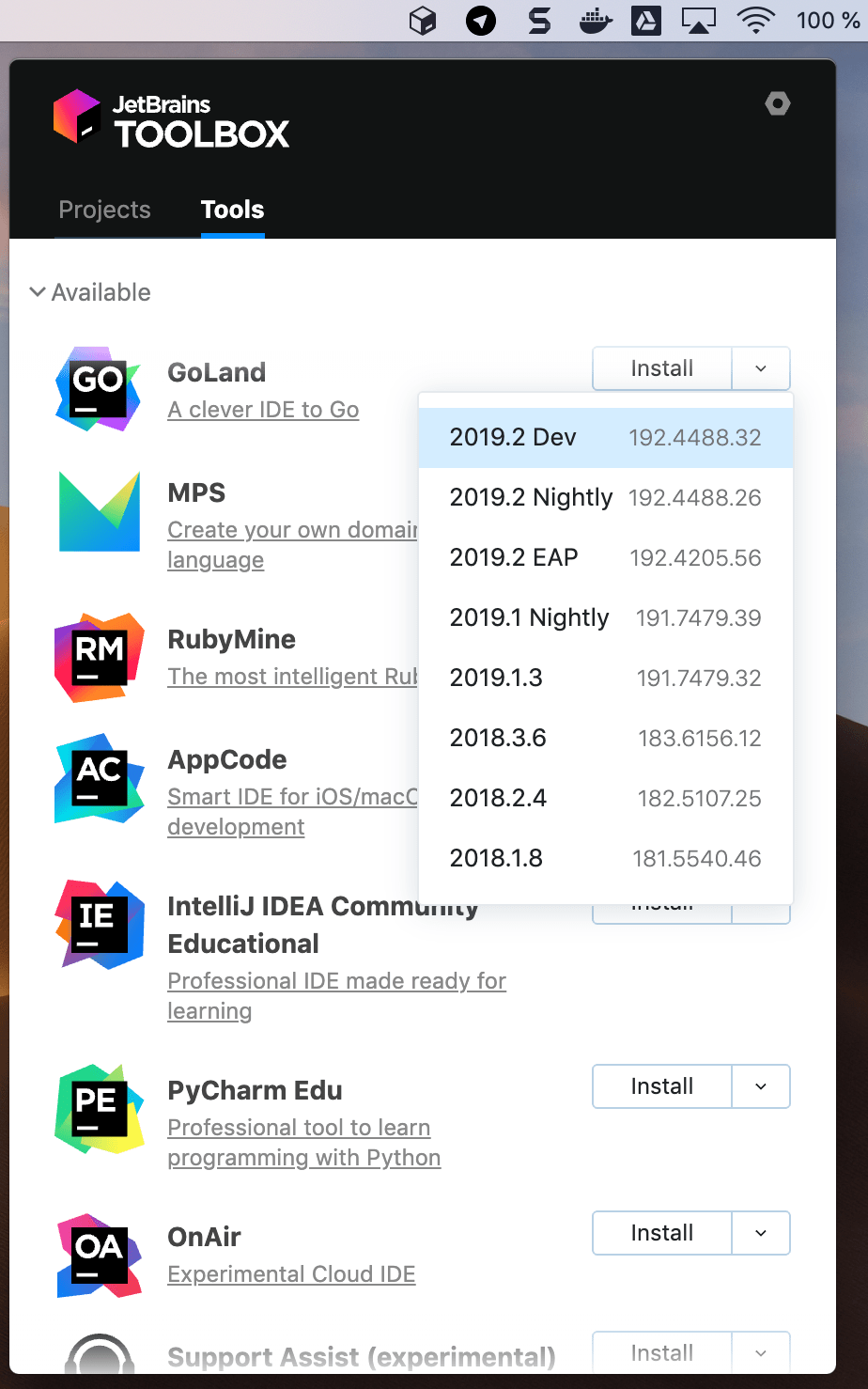The image size is (868, 1389).
Task: Select version 2019.1.3
Action: tap(606, 678)
